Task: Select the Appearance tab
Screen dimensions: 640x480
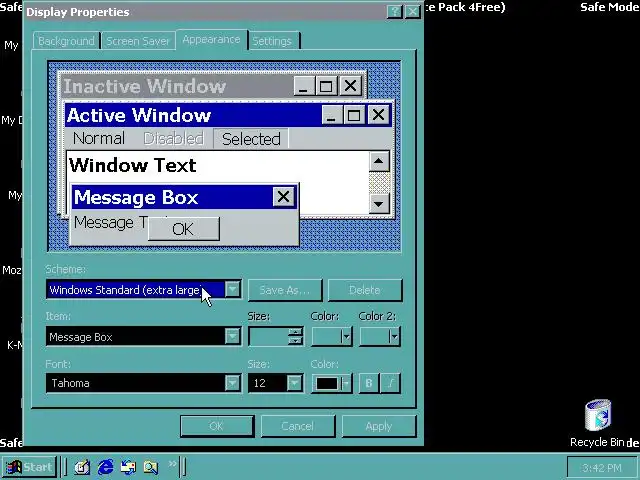Action: point(211,40)
